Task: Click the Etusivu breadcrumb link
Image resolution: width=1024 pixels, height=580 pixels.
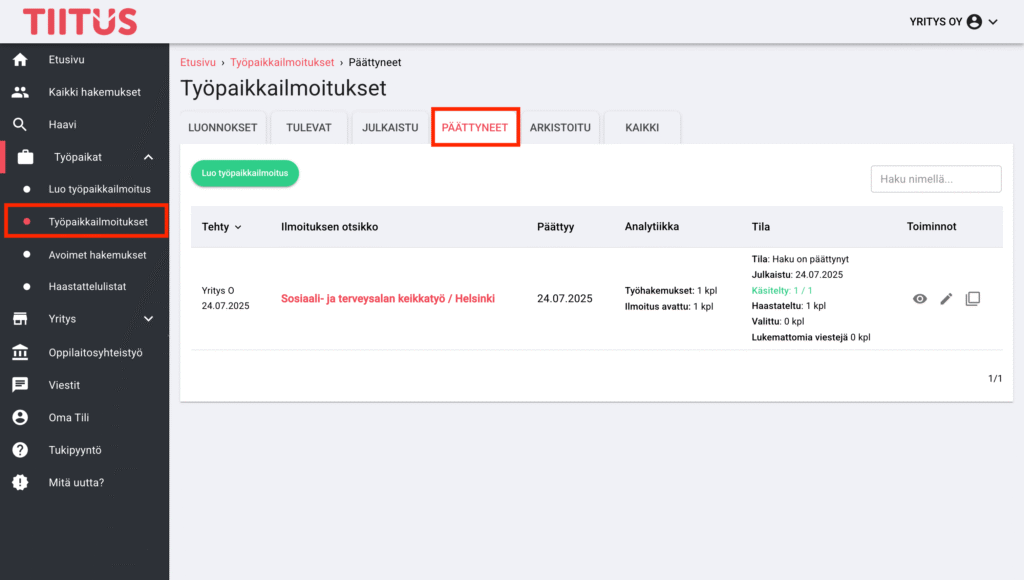Action: [198, 62]
